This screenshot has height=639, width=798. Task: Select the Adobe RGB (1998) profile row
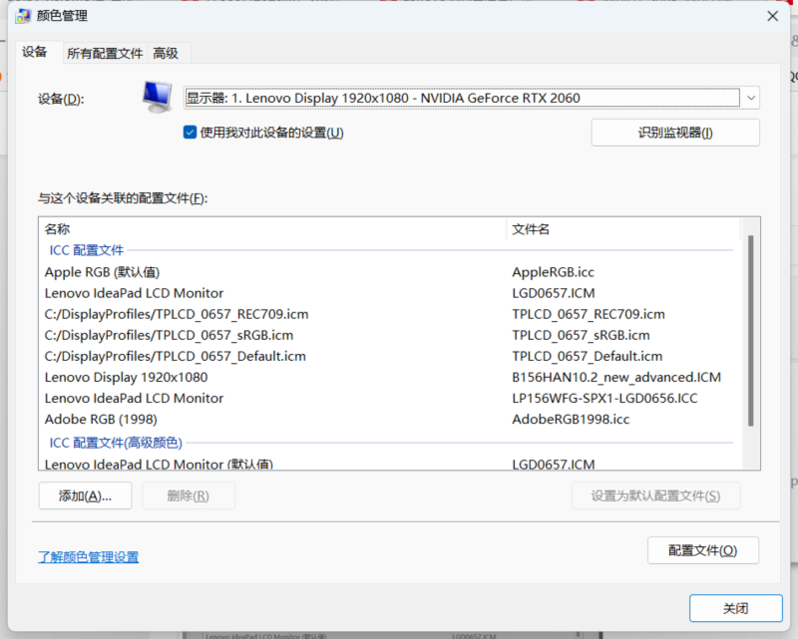pos(101,419)
